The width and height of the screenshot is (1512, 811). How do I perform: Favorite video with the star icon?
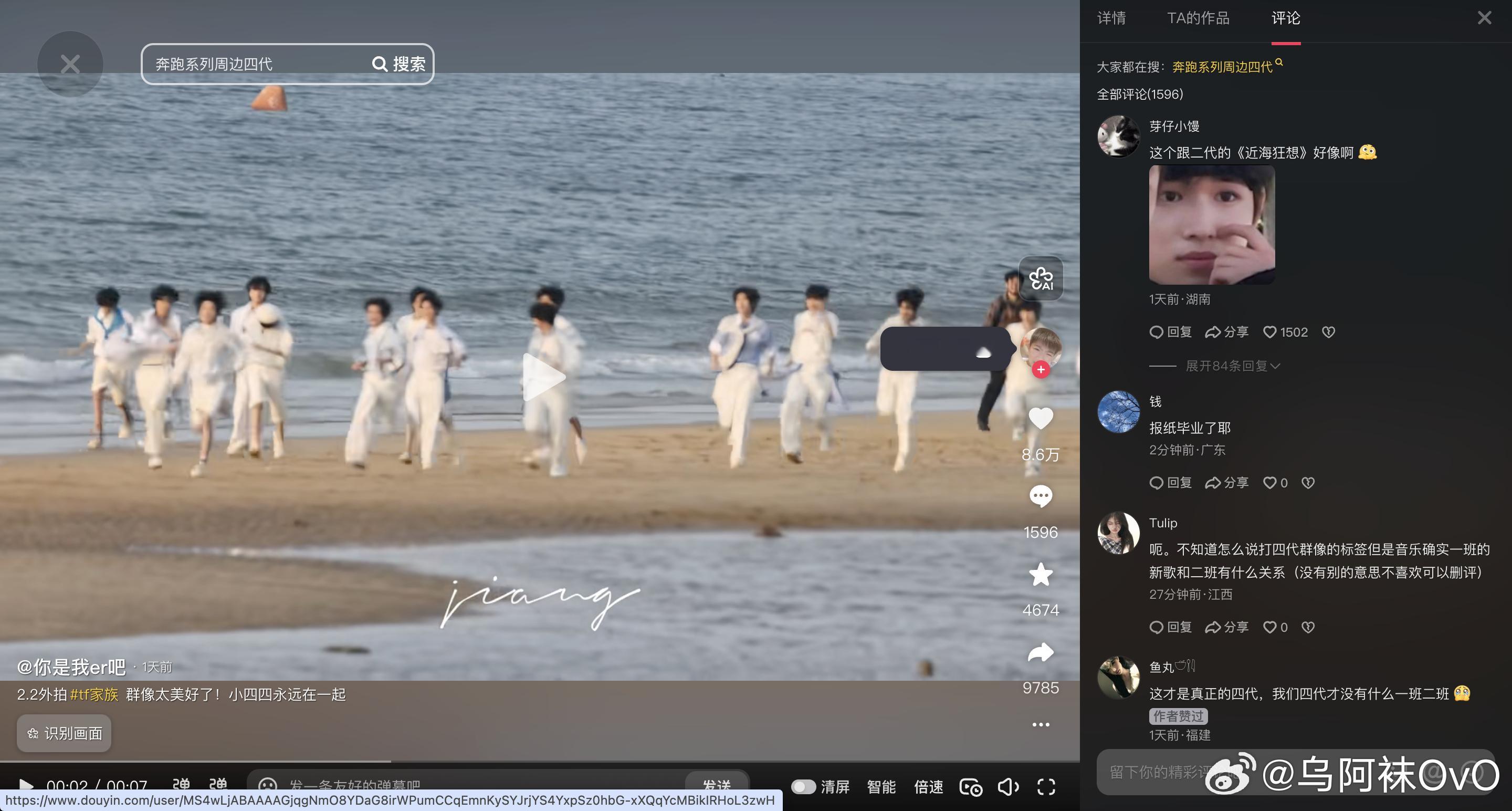tap(1041, 574)
